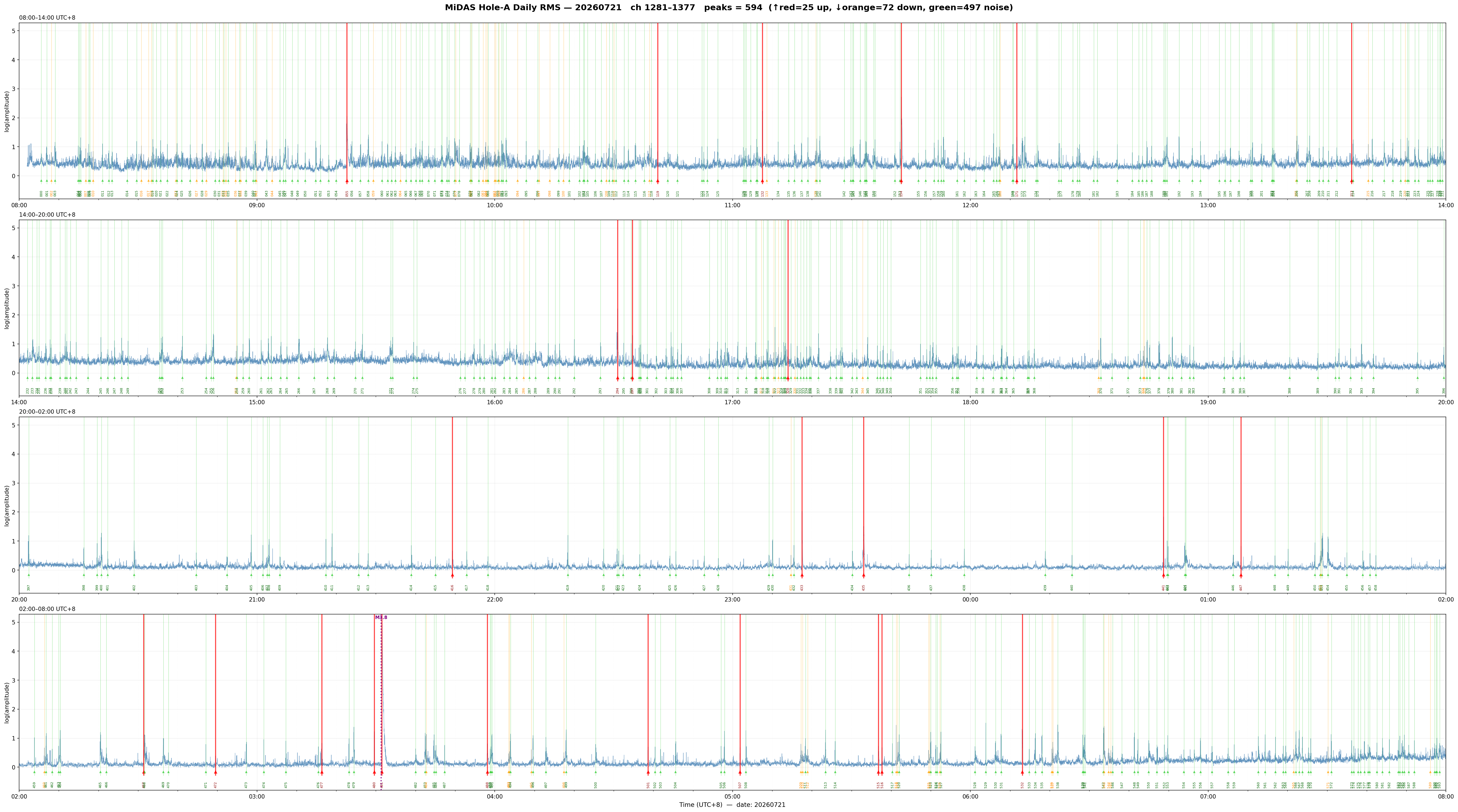Select the green noise peak label 440

1072,588
